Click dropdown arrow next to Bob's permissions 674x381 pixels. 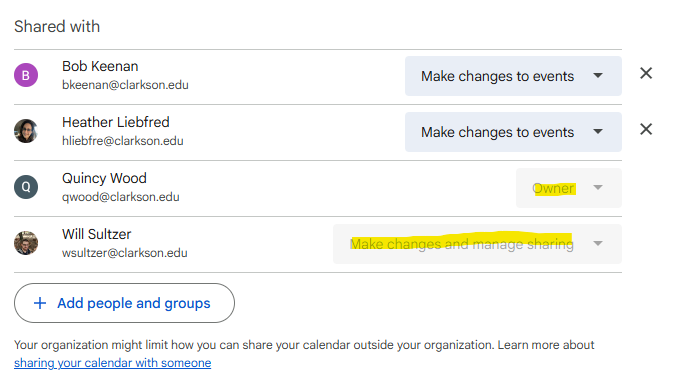(x=597, y=76)
